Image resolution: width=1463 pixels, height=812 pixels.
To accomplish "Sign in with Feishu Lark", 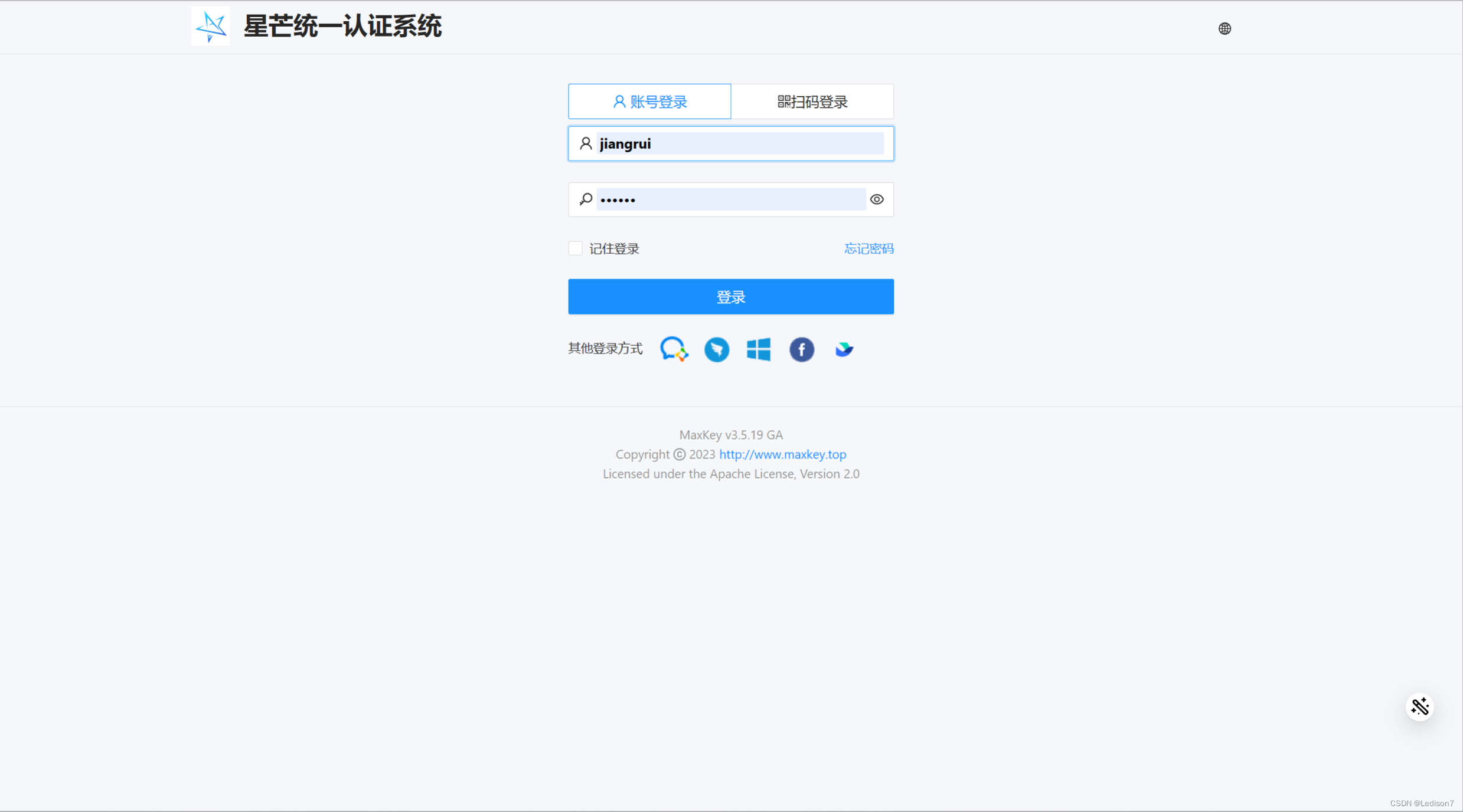I will (844, 349).
